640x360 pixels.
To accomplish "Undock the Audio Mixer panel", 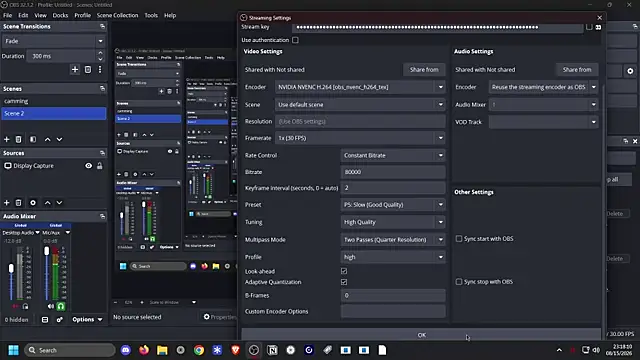I will (102, 216).
